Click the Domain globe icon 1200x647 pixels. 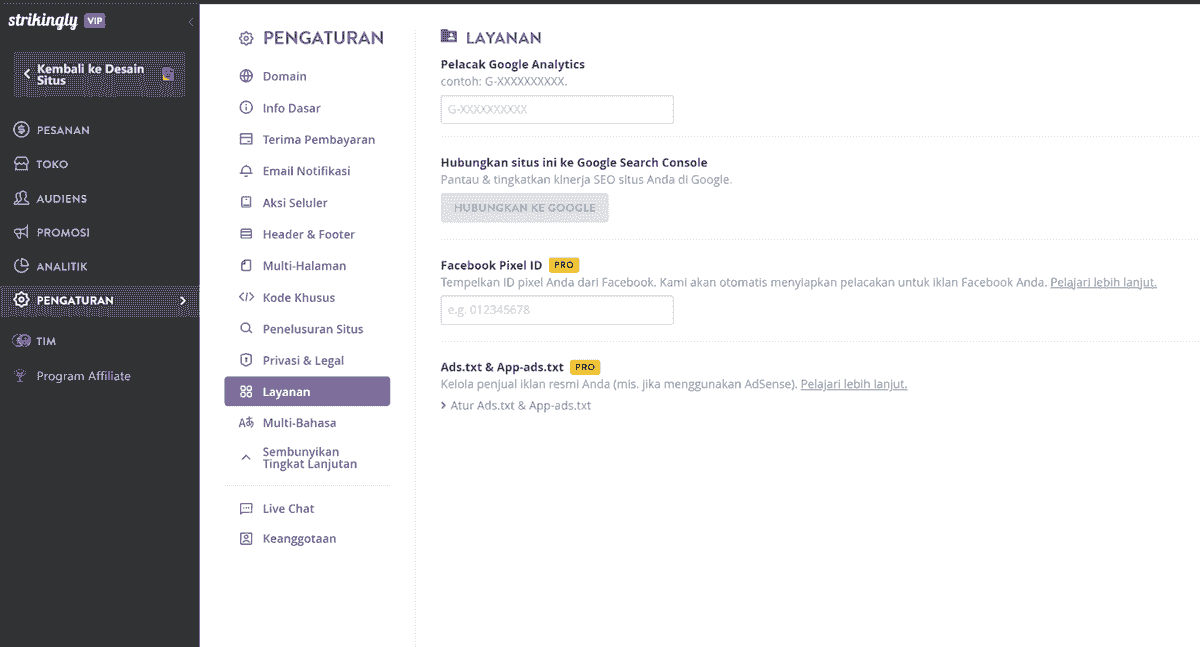tap(246, 76)
